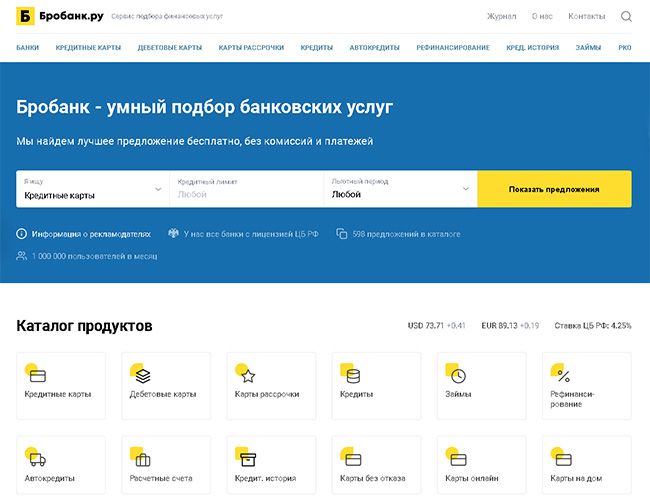This screenshot has height=501, width=650.
Task: Open РКО menu item
Action: [625, 48]
